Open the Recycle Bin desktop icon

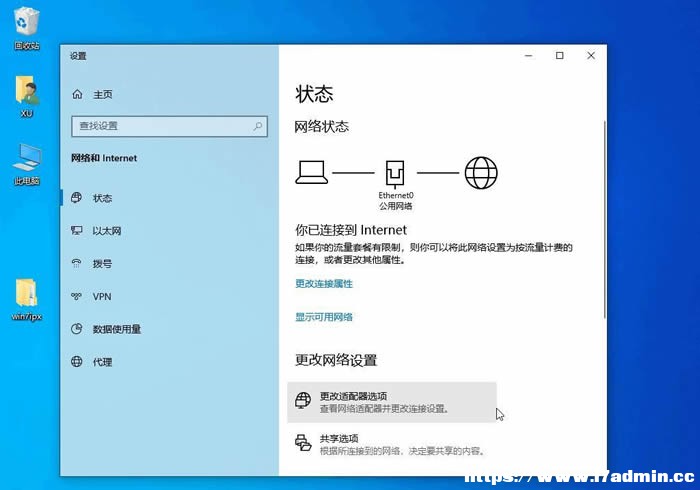pyautogui.click(x=26, y=28)
